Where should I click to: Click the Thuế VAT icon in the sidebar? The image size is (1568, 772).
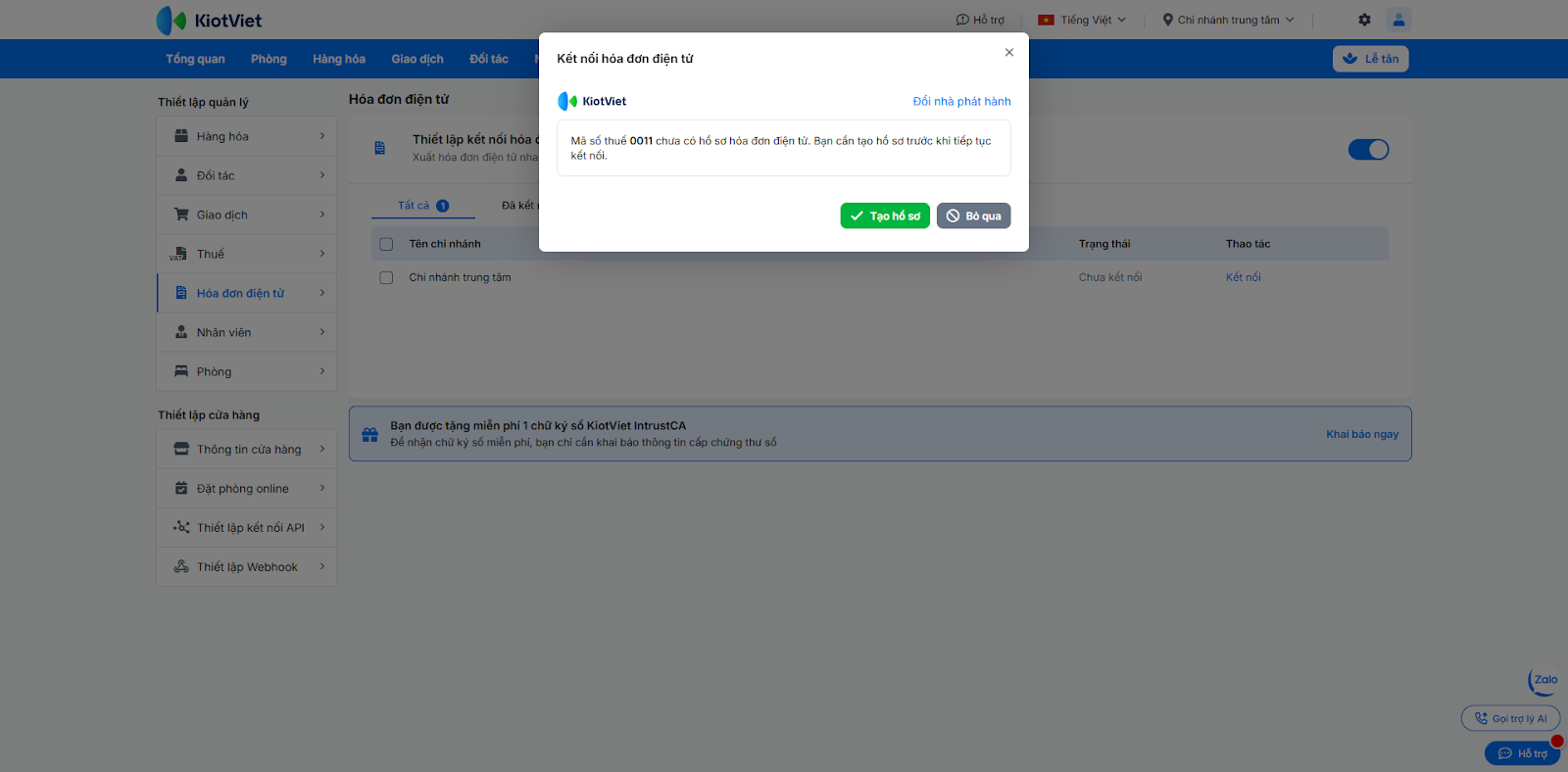tap(178, 254)
